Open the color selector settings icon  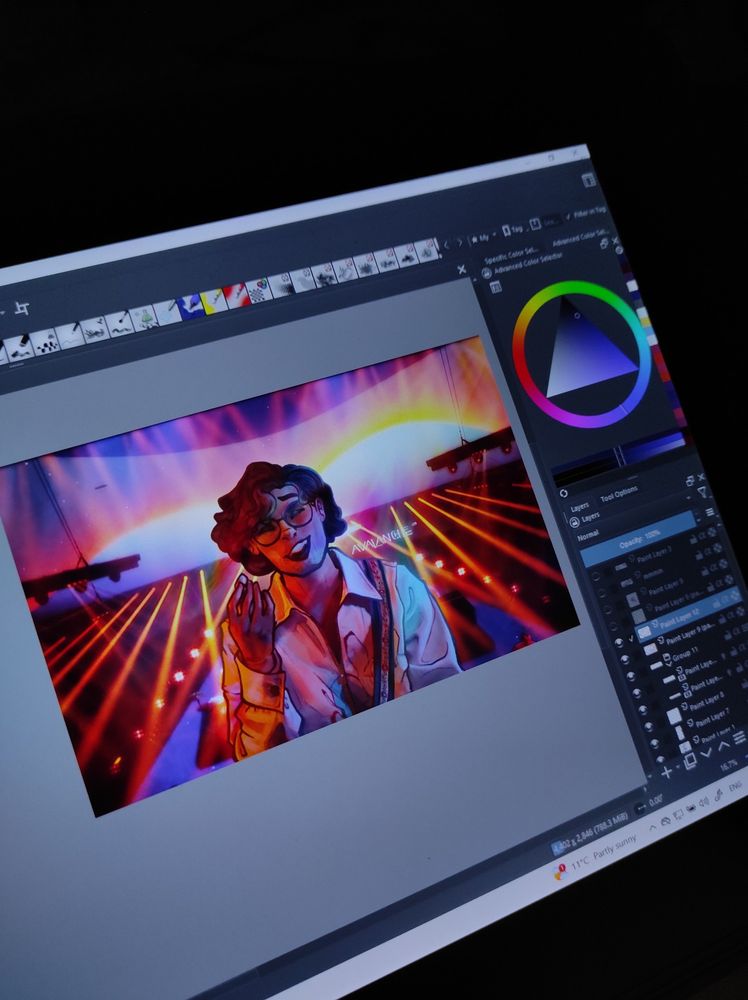[x=495, y=287]
